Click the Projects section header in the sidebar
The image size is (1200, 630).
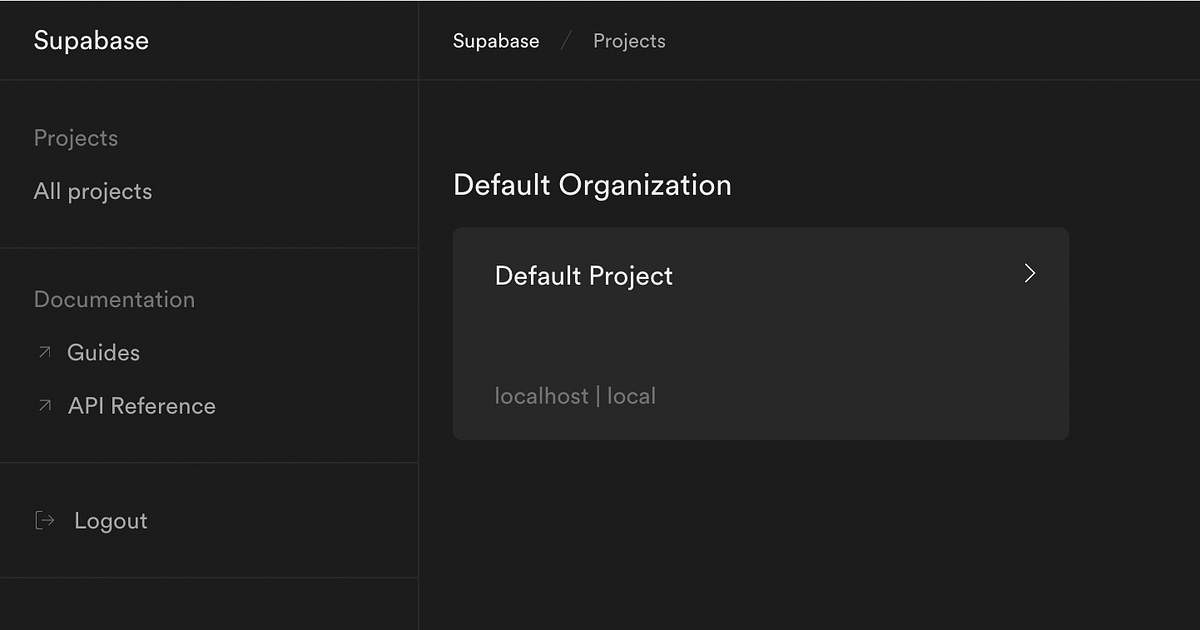[x=75, y=138]
